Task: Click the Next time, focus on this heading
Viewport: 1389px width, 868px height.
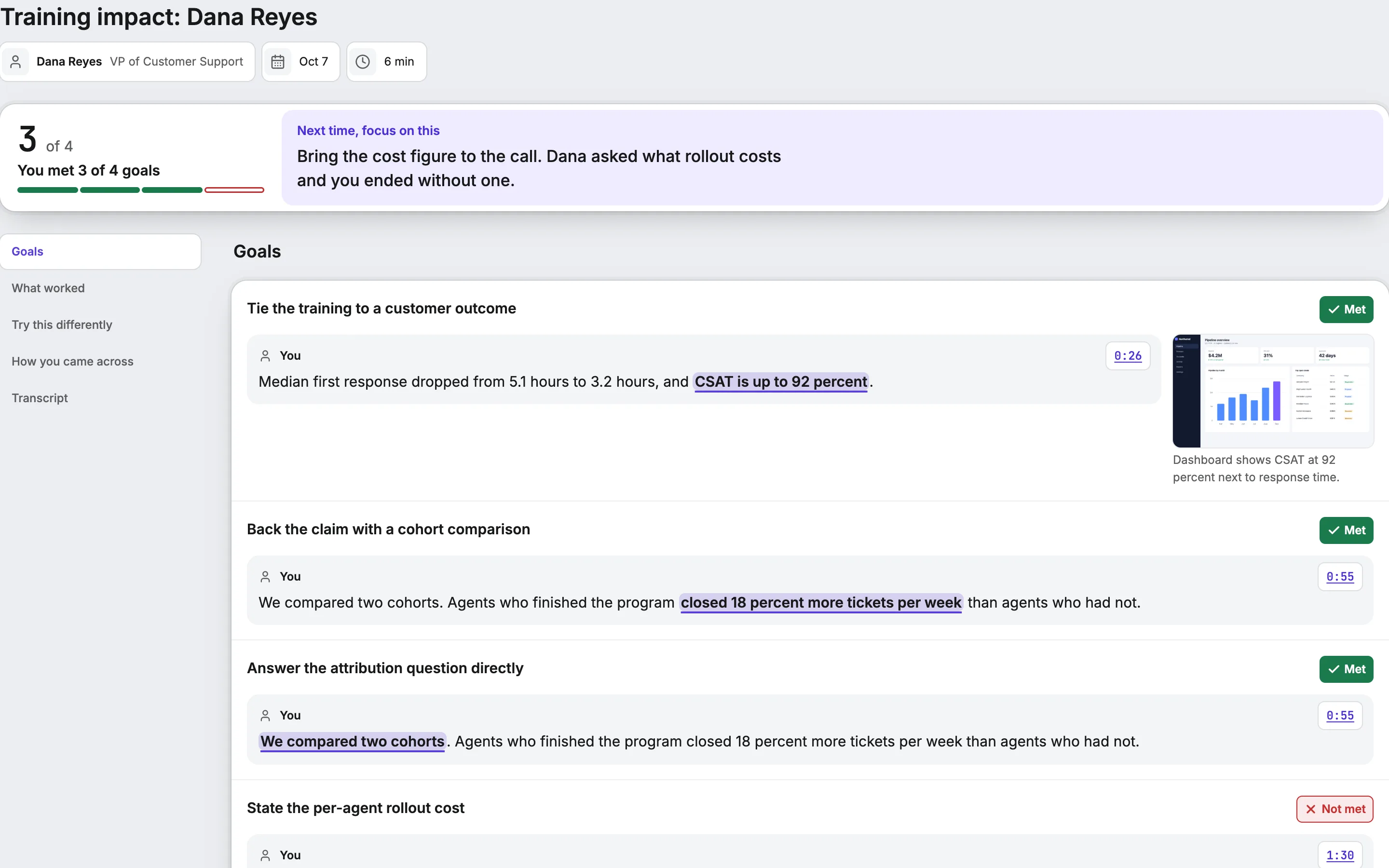Action: coord(368,130)
